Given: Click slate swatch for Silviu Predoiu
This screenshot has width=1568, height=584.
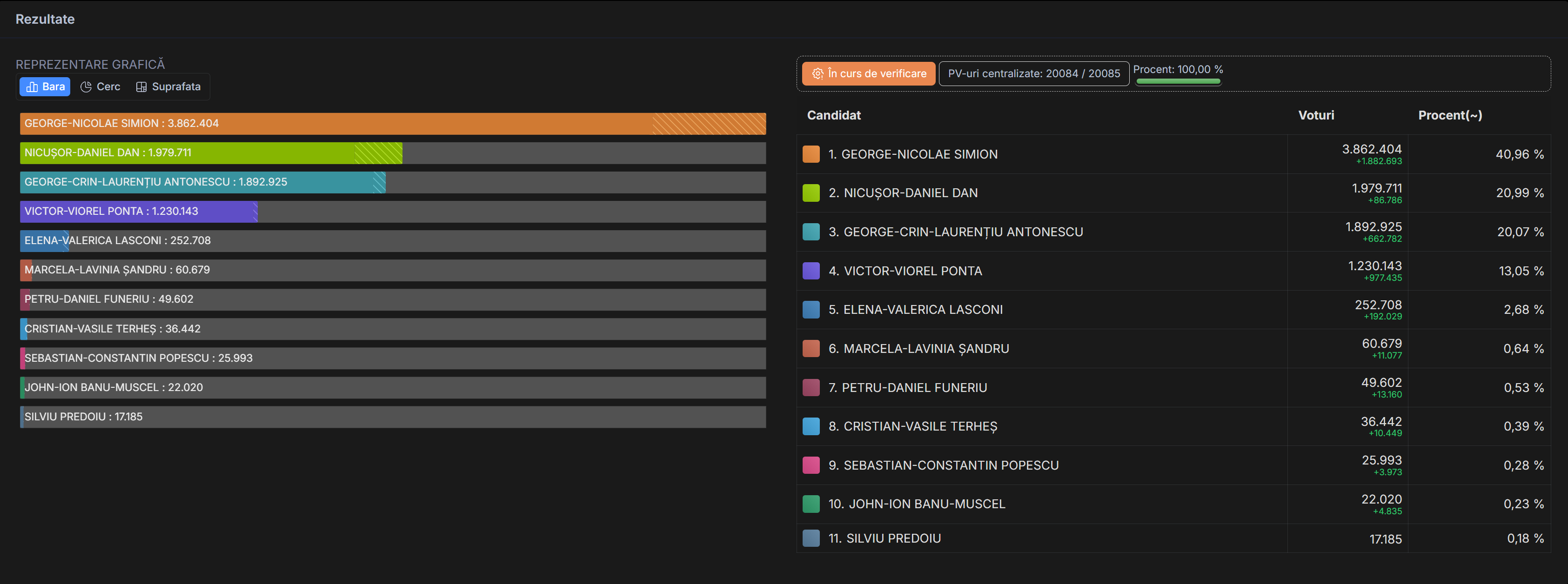Looking at the screenshot, I should coord(811,538).
